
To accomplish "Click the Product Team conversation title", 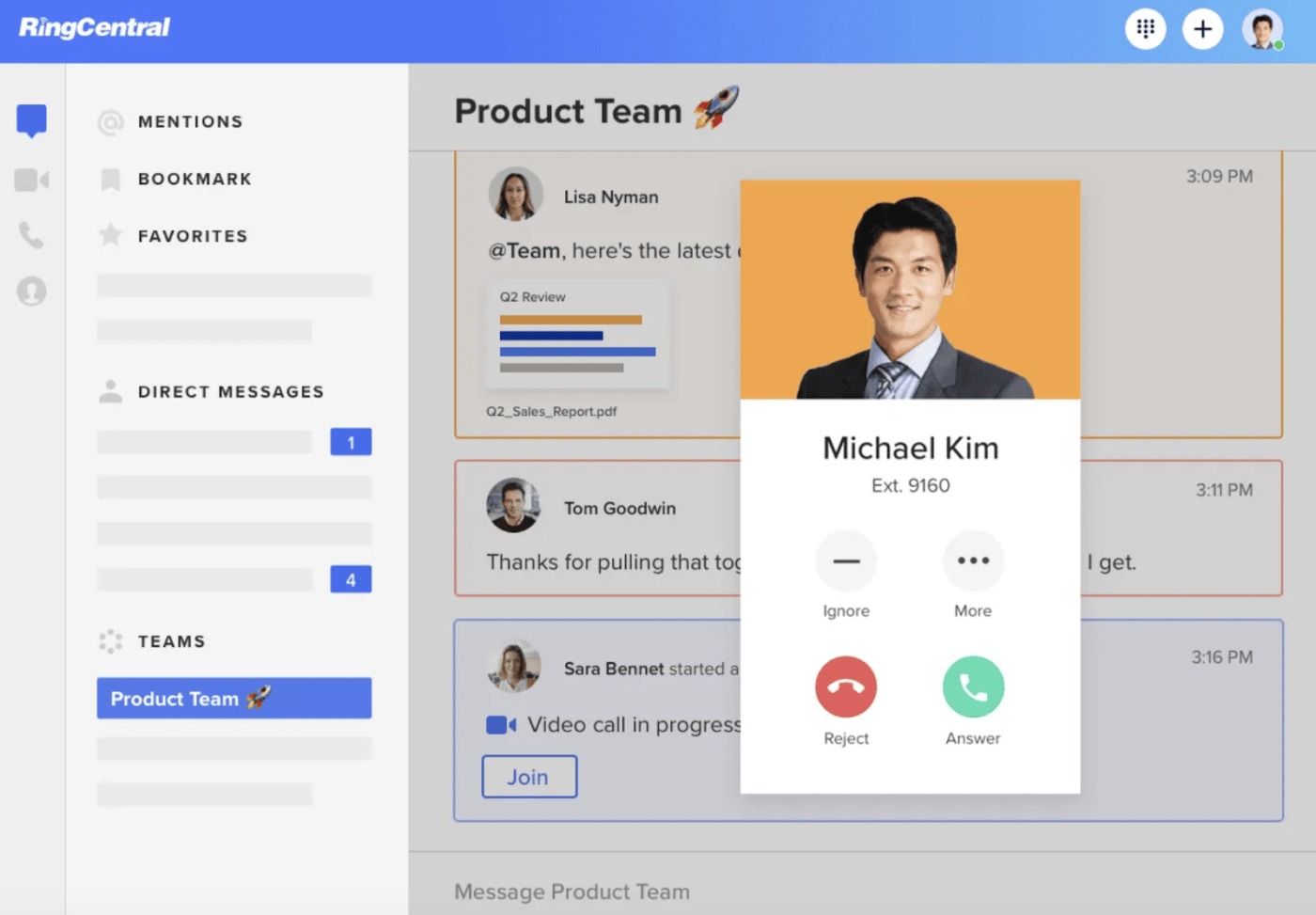I will [x=568, y=111].
